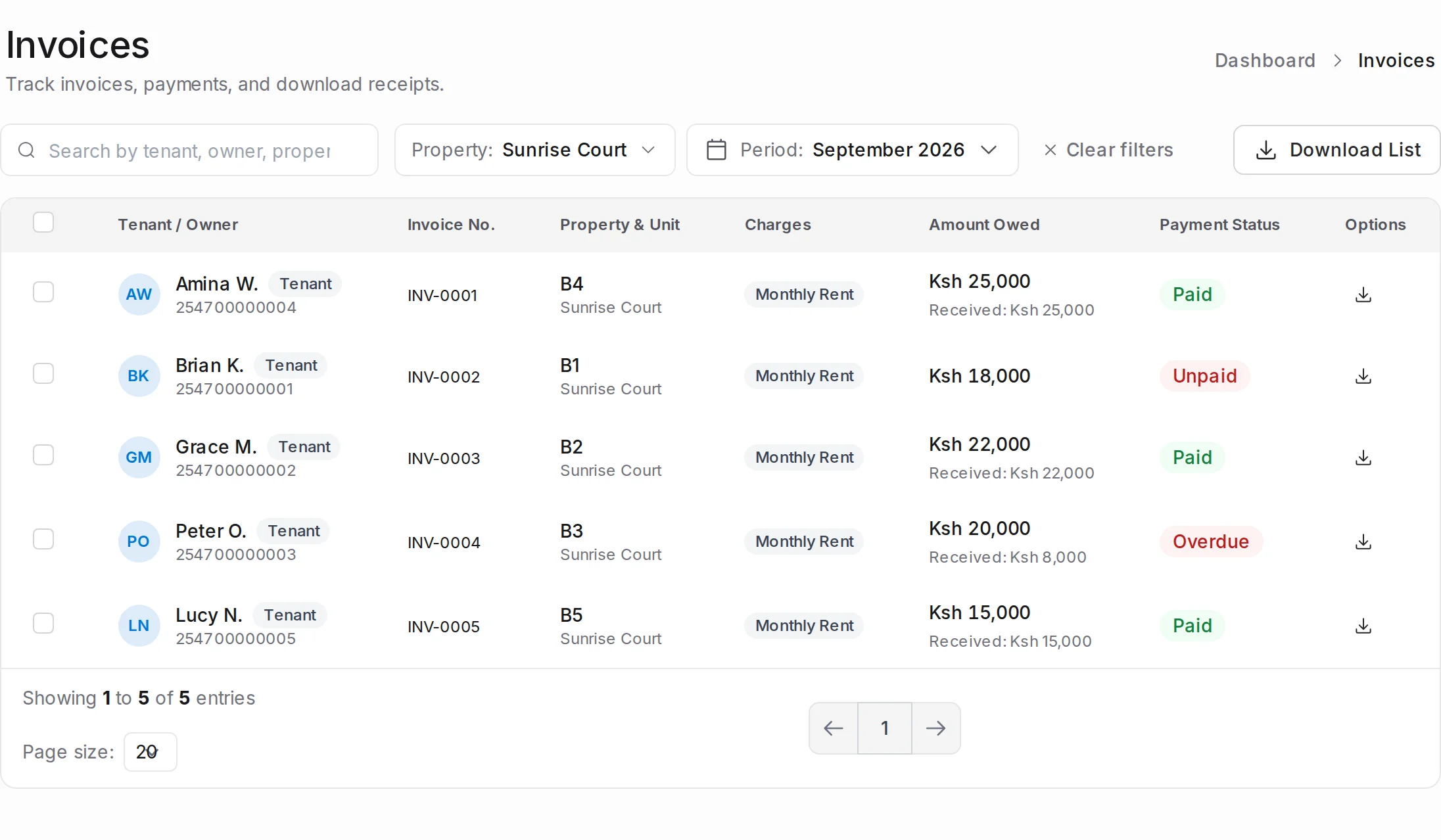1441x840 pixels.
Task: Click the LN avatar for Lucy N.
Action: 139,626
